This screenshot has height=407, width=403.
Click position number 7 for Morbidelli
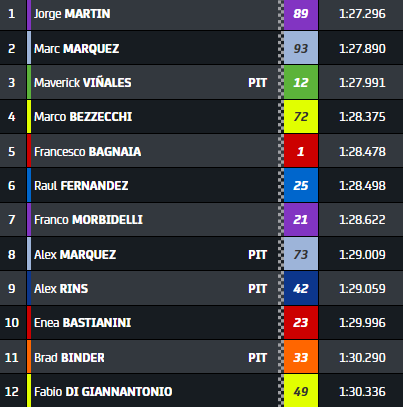12,220
